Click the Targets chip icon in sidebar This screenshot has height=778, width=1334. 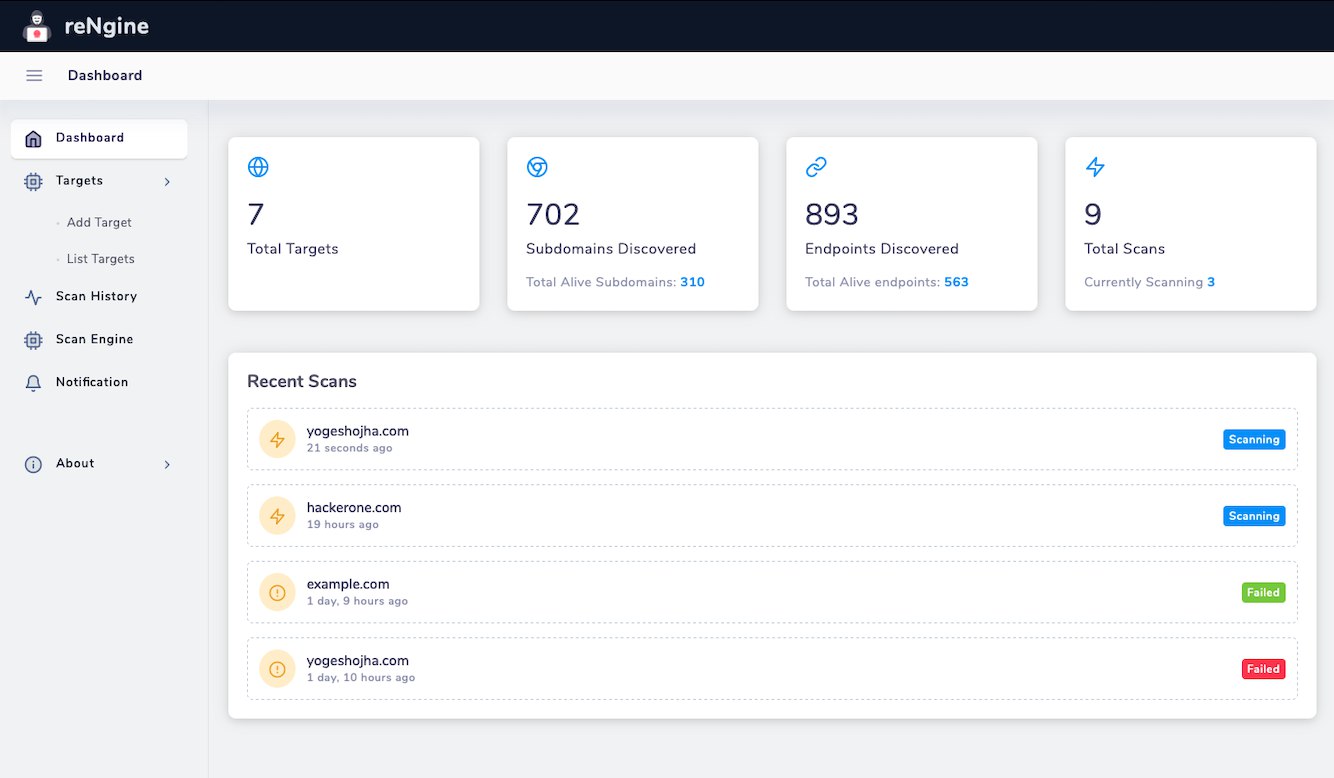tap(33, 181)
